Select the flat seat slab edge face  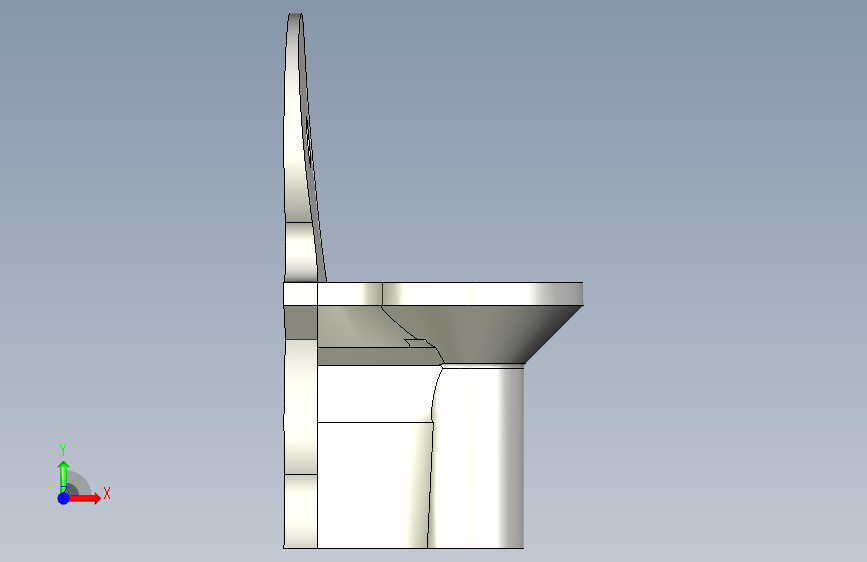coord(433,294)
